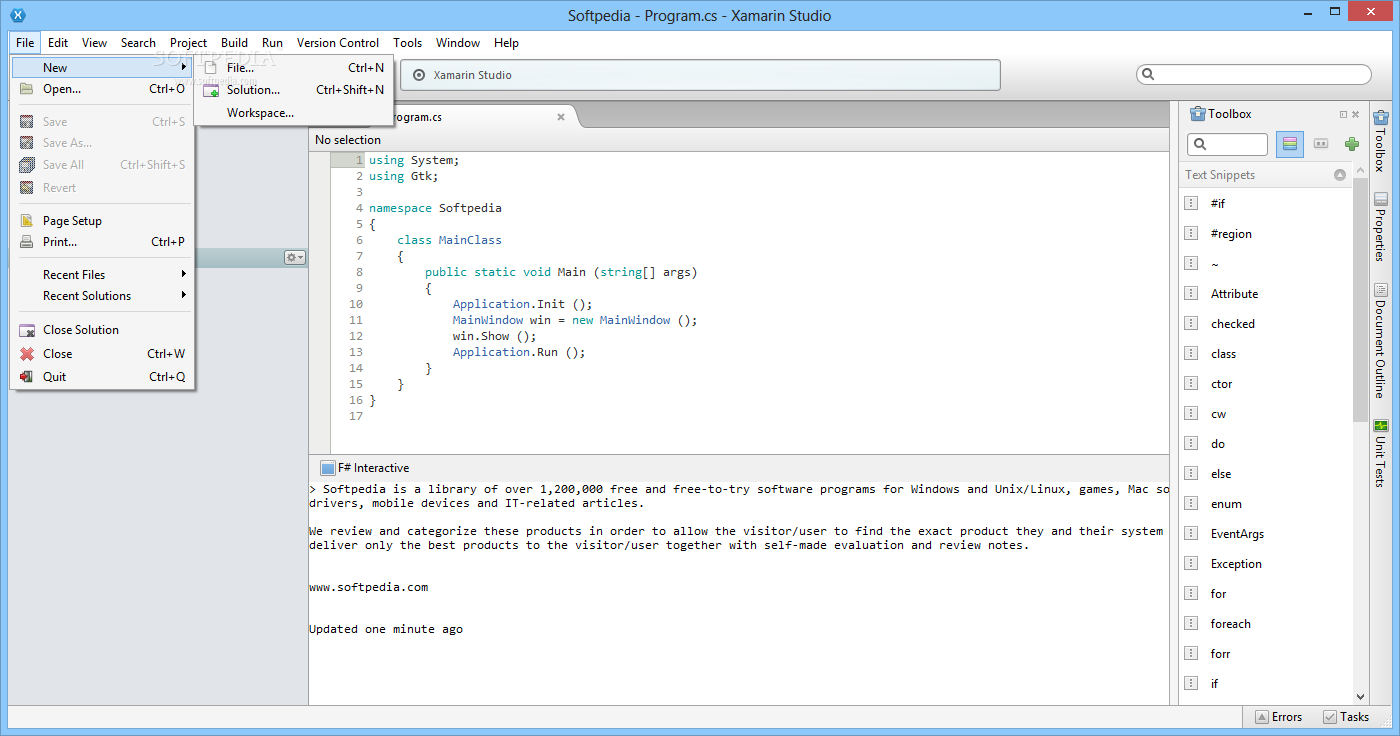Open the Window menu

coord(458,43)
